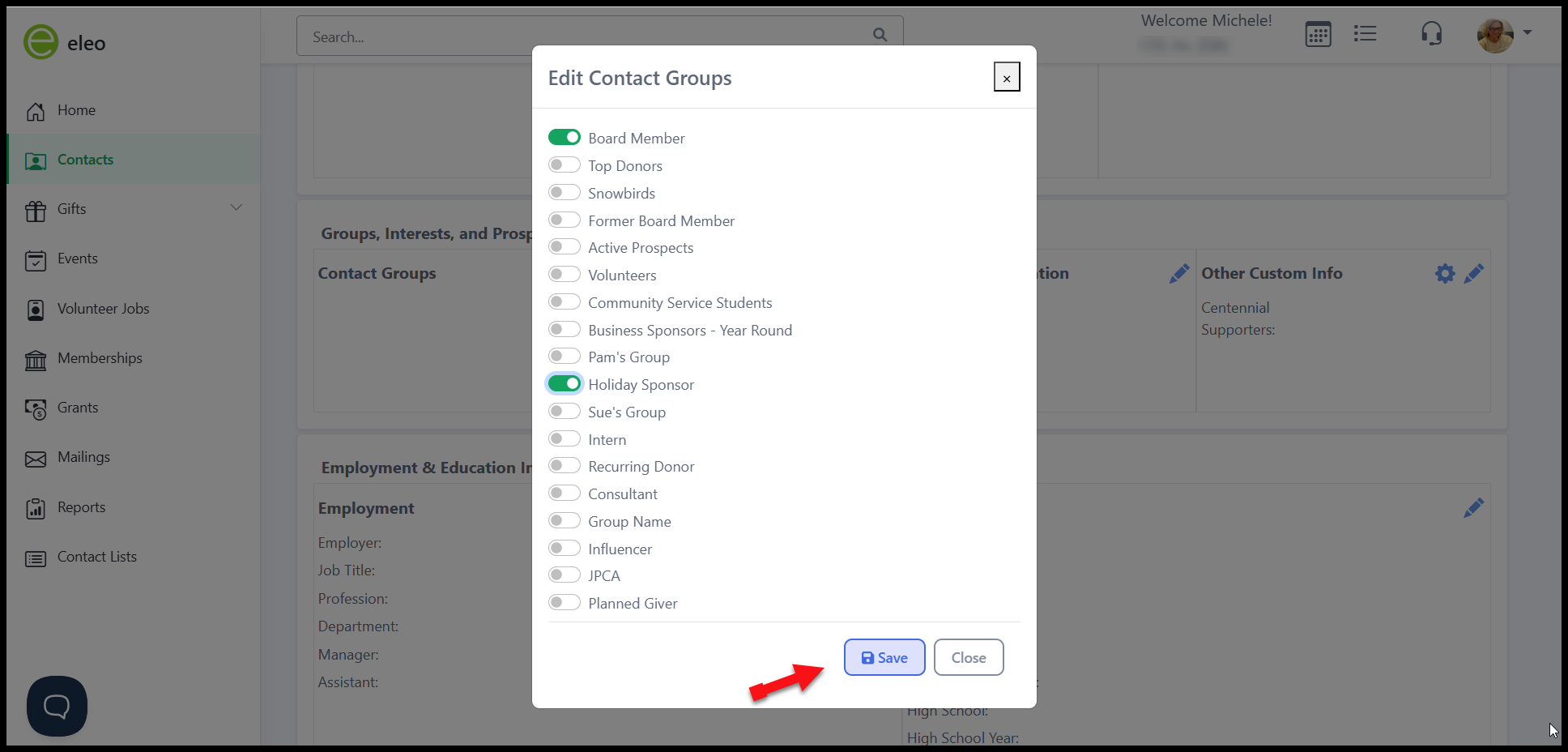Click the pencil icon for Other Custom Info
Viewport: 1568px width, 752px height.
coord(1474,273)
